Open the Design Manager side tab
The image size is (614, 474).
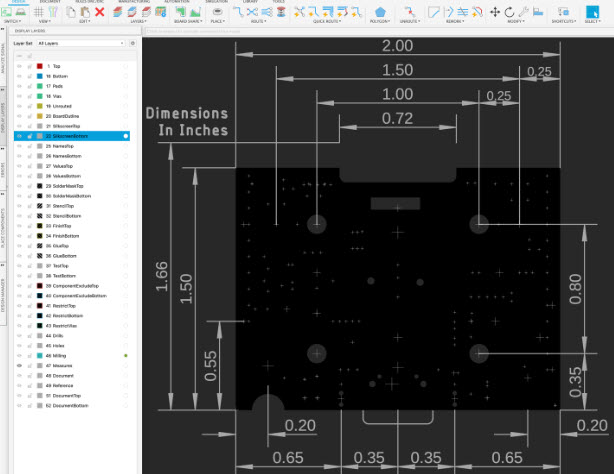(x=3, y=295)
